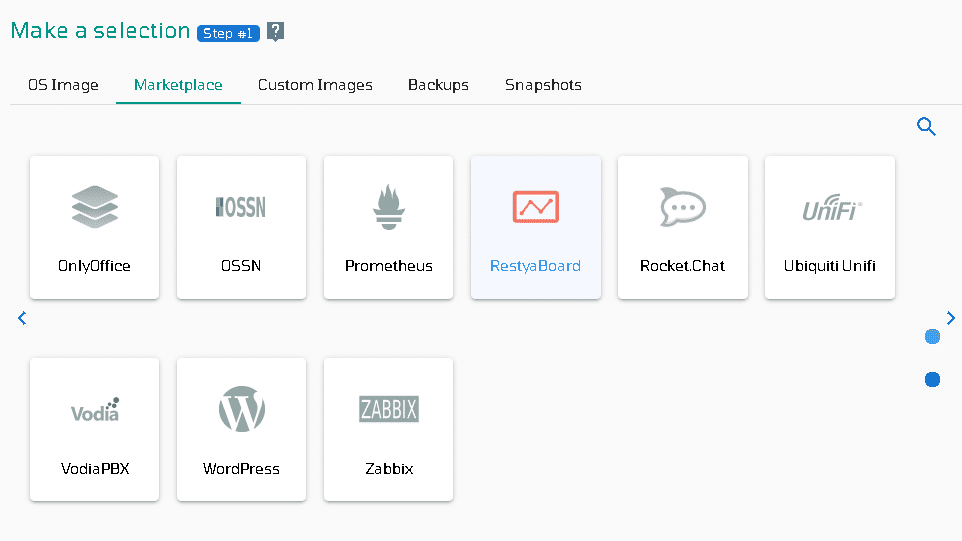Click the WordPress W logo icon
The height and width of the screenshot is (541, 962).
242,409
